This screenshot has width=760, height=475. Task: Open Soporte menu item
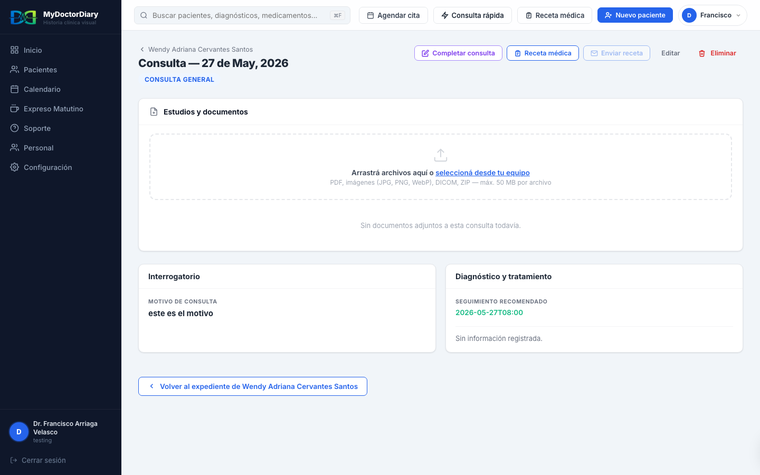(x=60, y=128)
